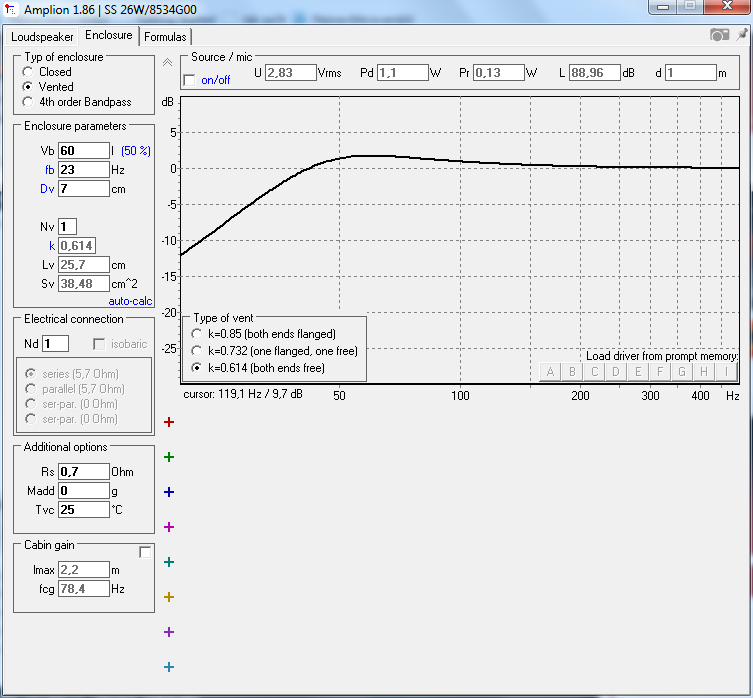Click the blue Dv label link
This screenshot has width=753, height=698.
pyautogui.click(x=47, y=189)
